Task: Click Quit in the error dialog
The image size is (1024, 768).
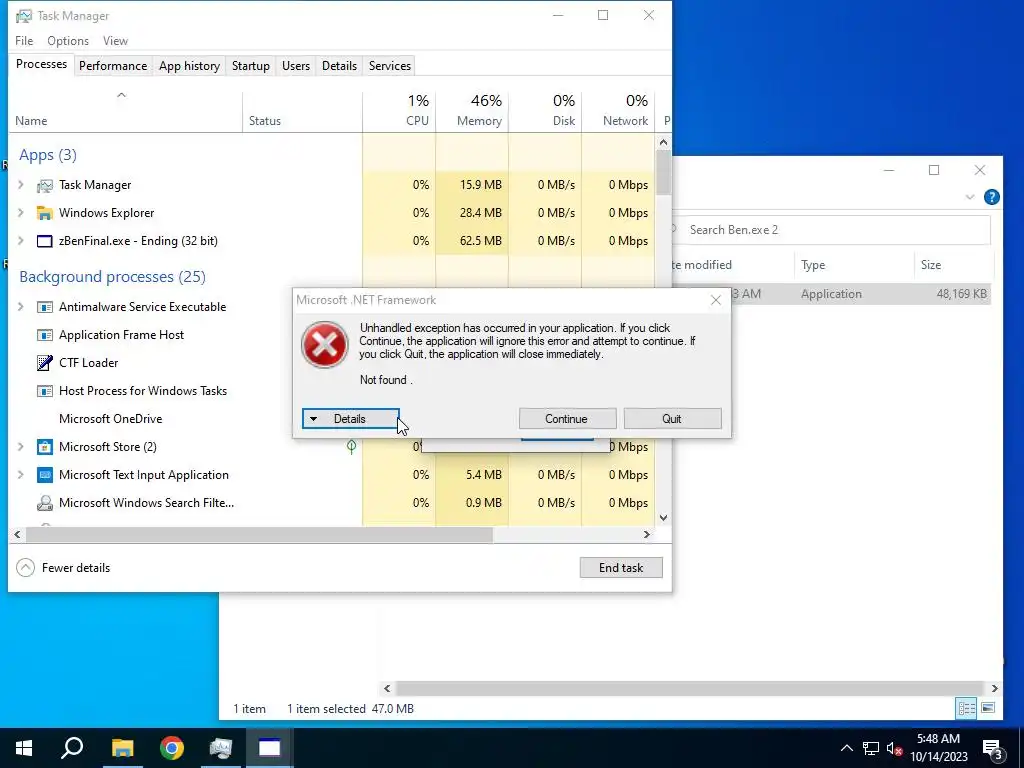Action: click(x=672, y=419)
